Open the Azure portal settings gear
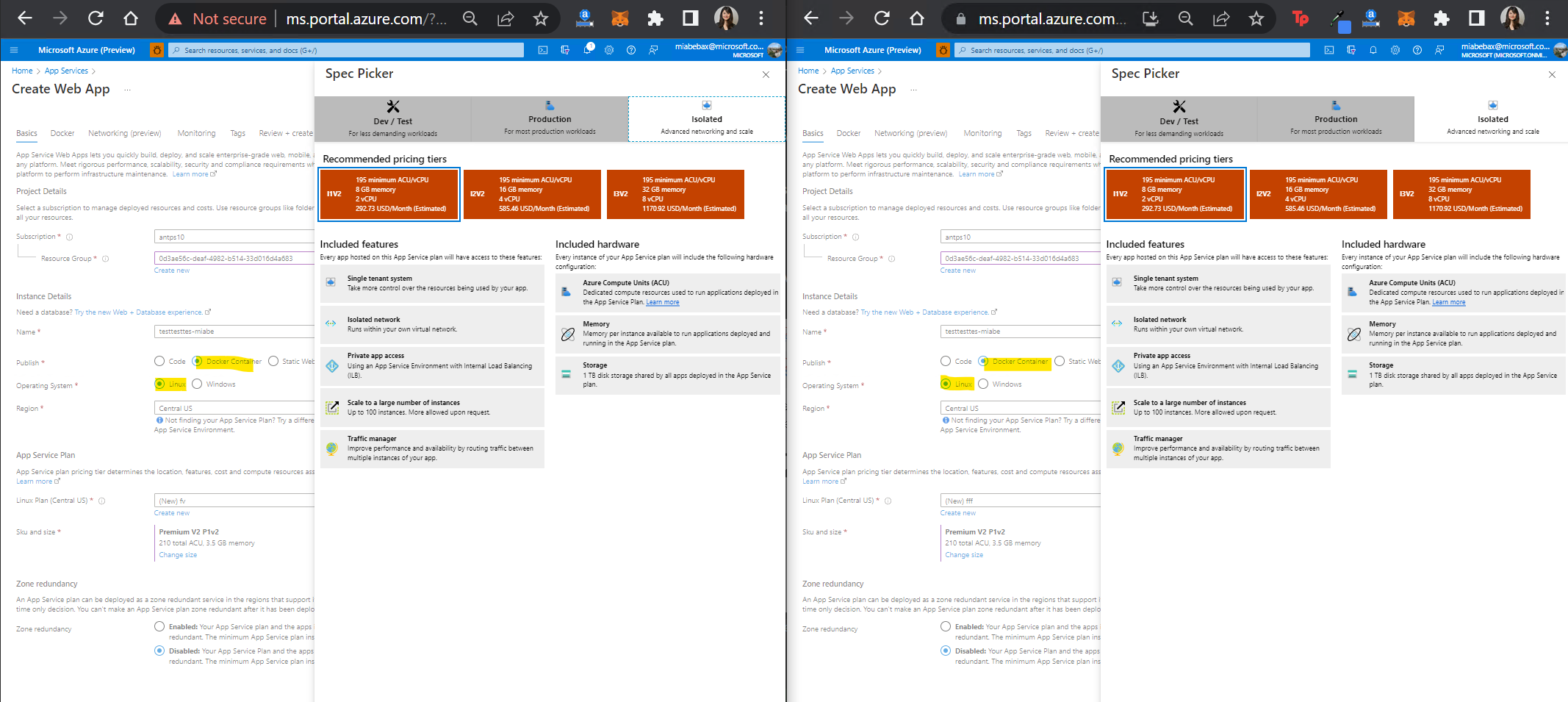Viewport: 1568px width, 702px height. (609, 50)
